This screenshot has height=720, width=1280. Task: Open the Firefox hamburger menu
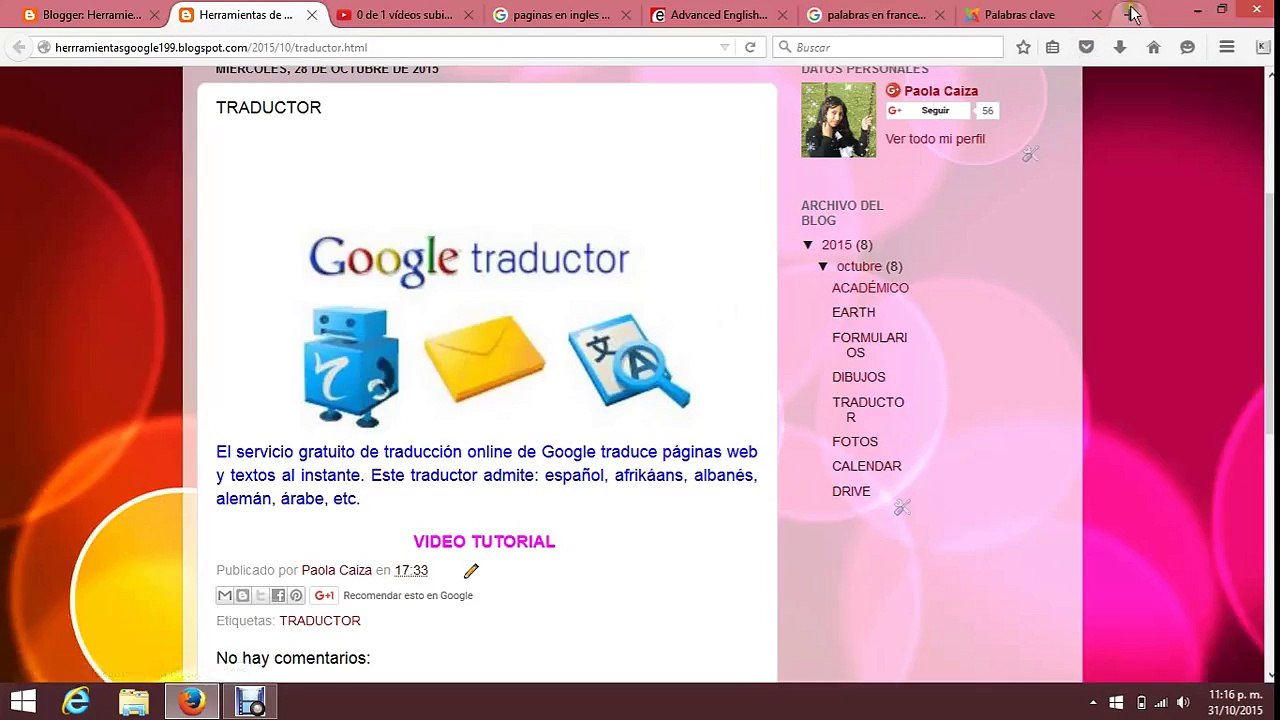click(1227, 47)
